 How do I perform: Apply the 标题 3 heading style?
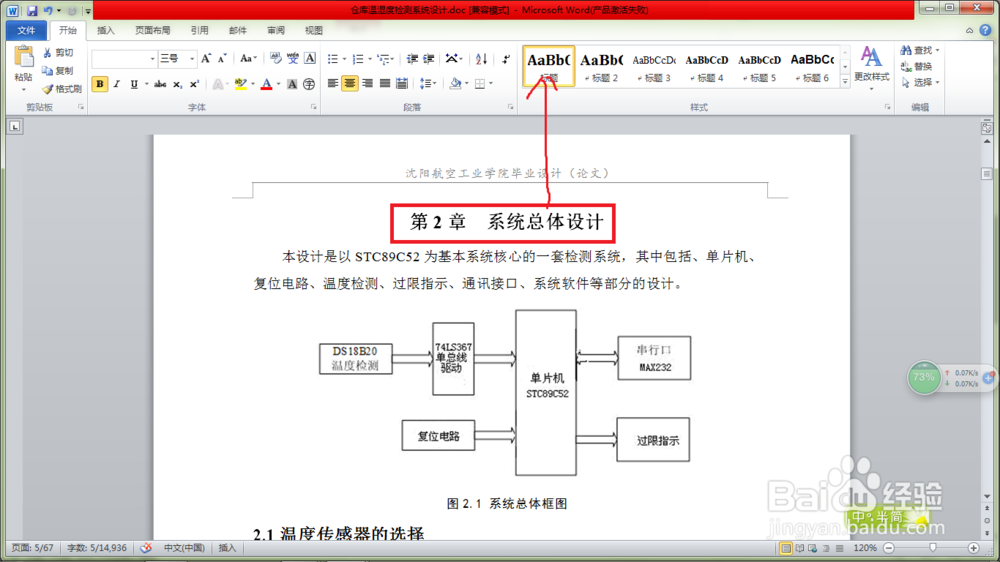[x=654, y=66]
